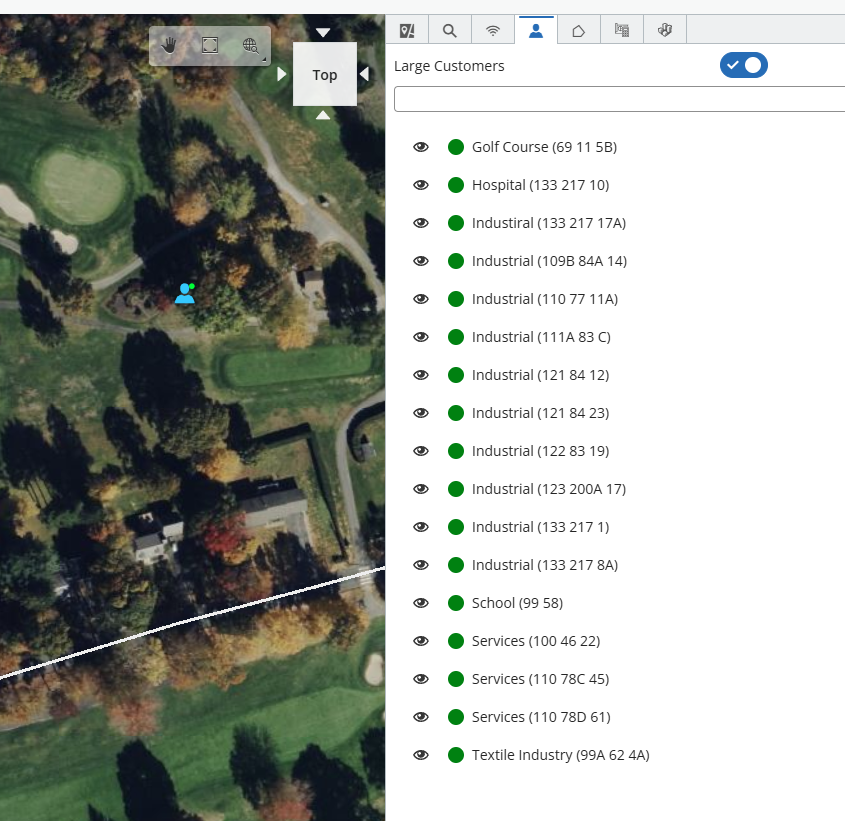Open the globe zoom search tool
The height and width of the screenshot is (821, 845).
(251, 45)
